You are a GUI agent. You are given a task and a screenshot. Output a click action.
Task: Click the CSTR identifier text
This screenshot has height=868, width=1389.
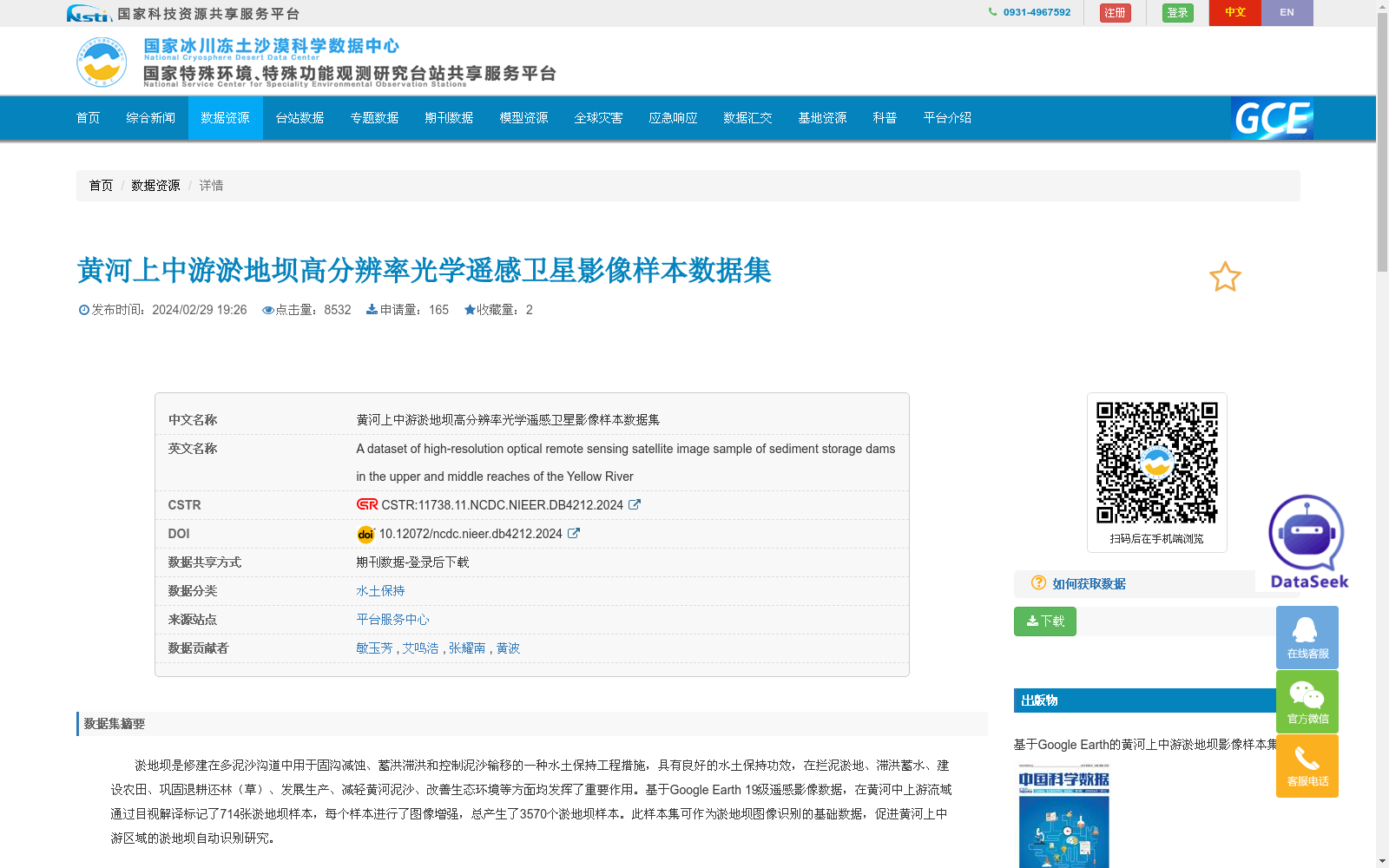pyautogui.click(x=502, y=505)
